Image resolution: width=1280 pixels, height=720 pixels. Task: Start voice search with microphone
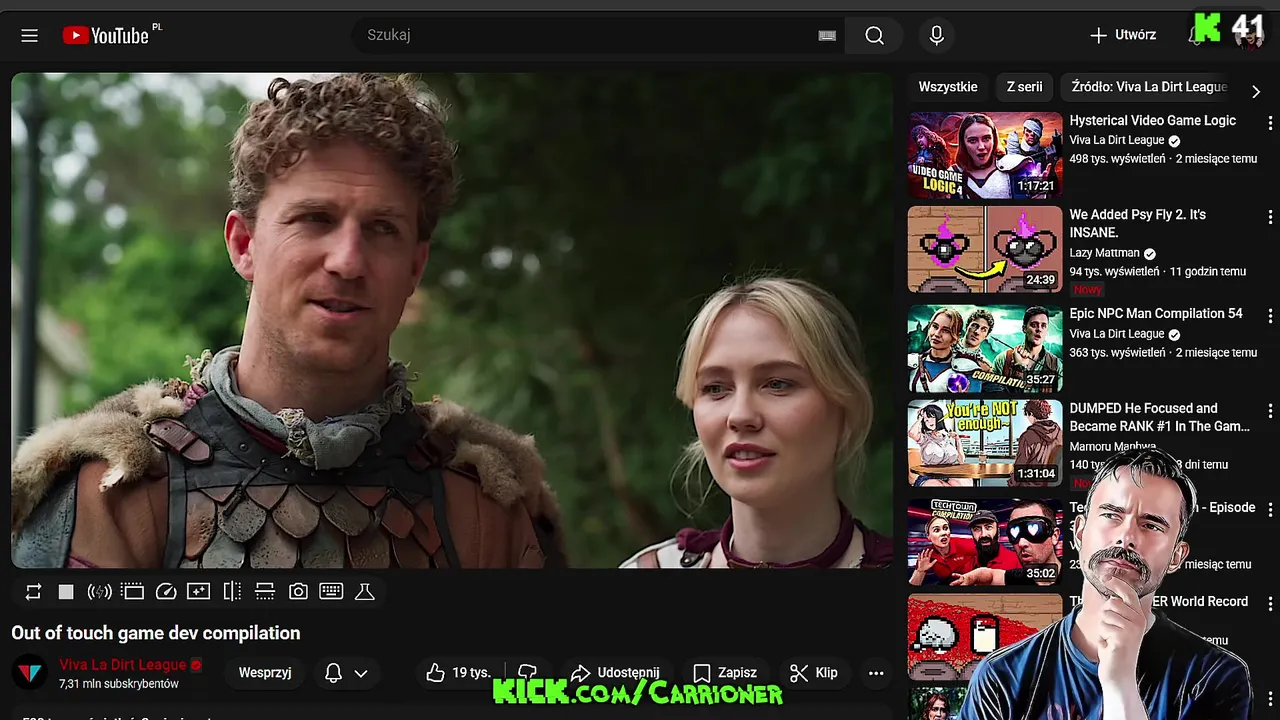(x=936, y=35)
